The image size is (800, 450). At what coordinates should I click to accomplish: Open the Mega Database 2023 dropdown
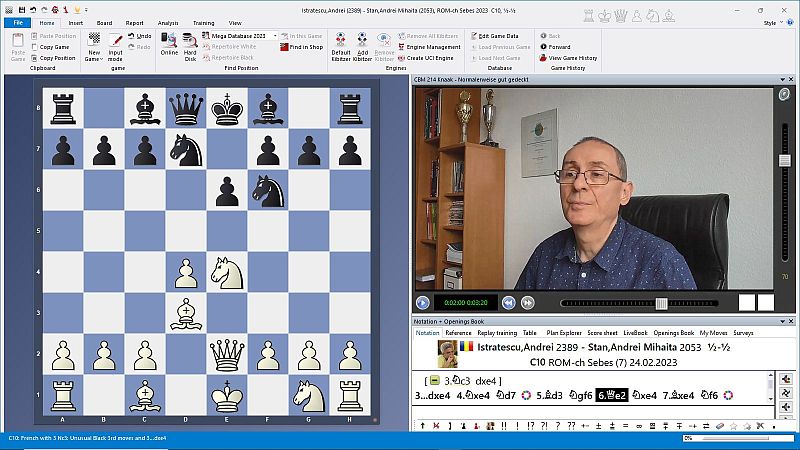274,35
